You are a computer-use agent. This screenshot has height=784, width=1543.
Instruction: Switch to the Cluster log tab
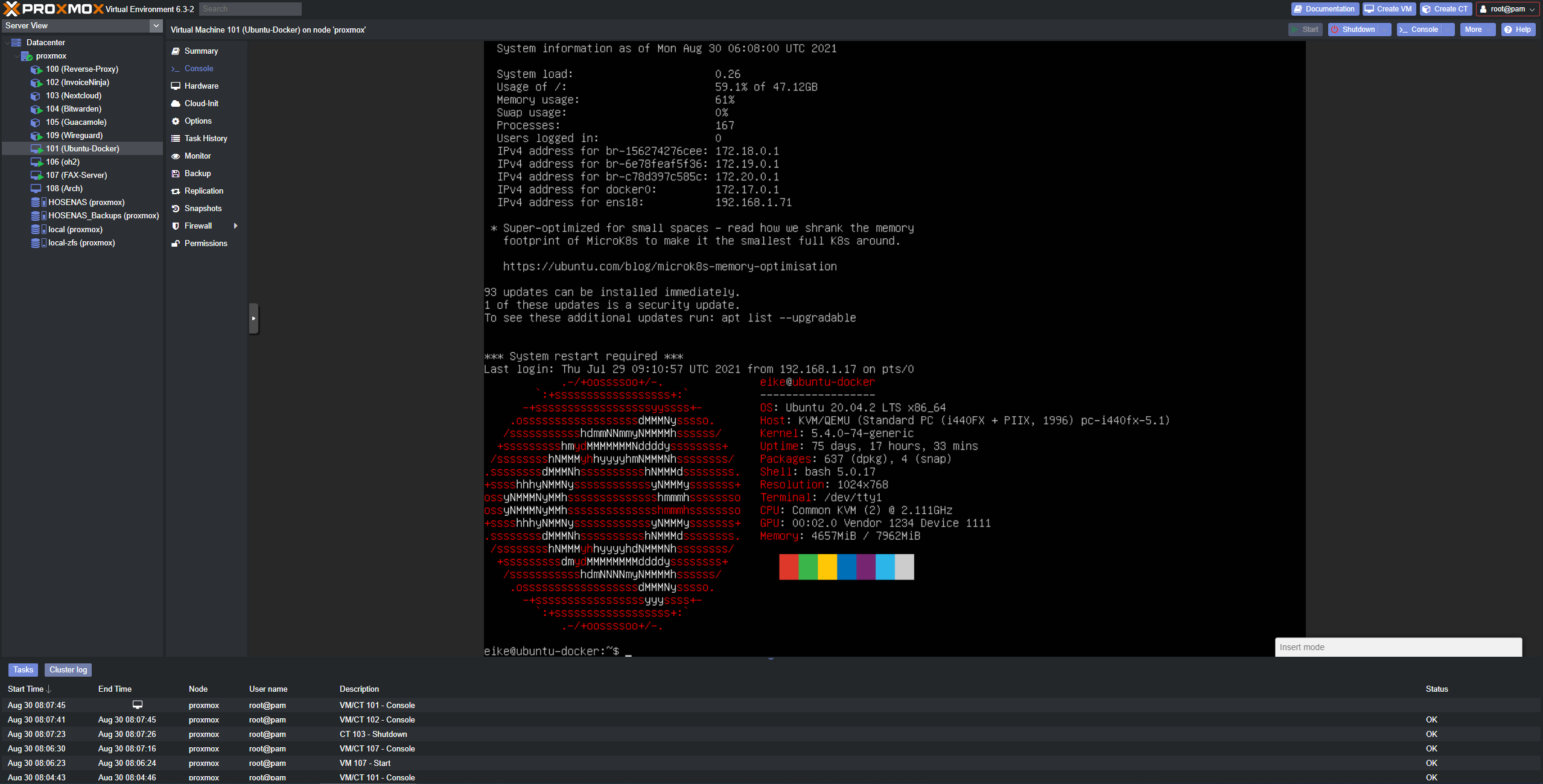68,670
